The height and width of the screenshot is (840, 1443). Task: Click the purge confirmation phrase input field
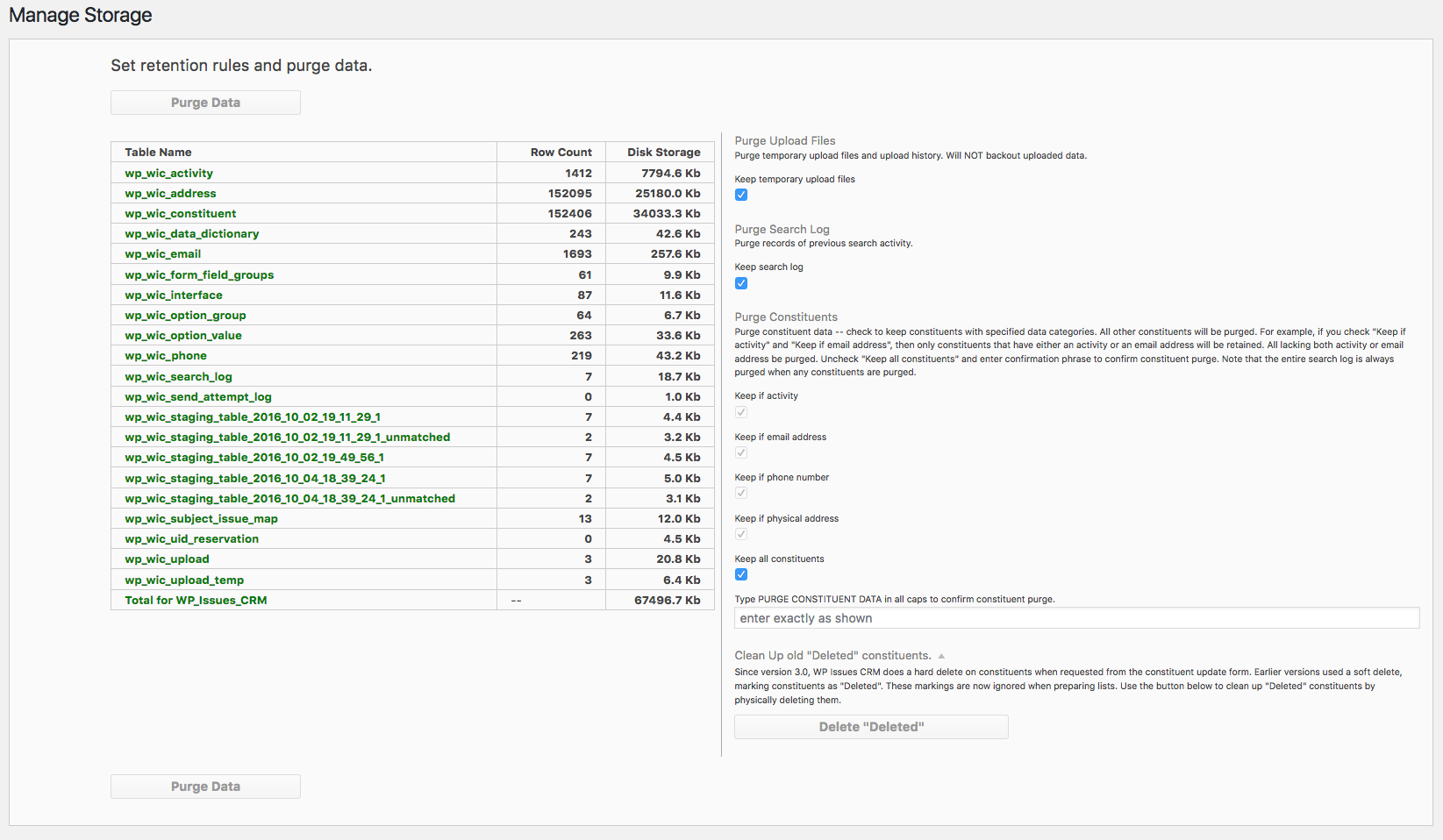pos(1076,618)
